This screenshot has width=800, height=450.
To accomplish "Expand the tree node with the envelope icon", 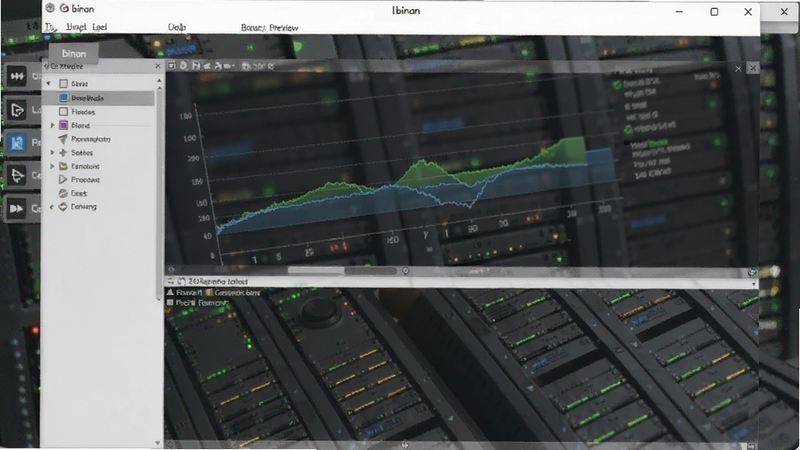I will coord(52,166).
